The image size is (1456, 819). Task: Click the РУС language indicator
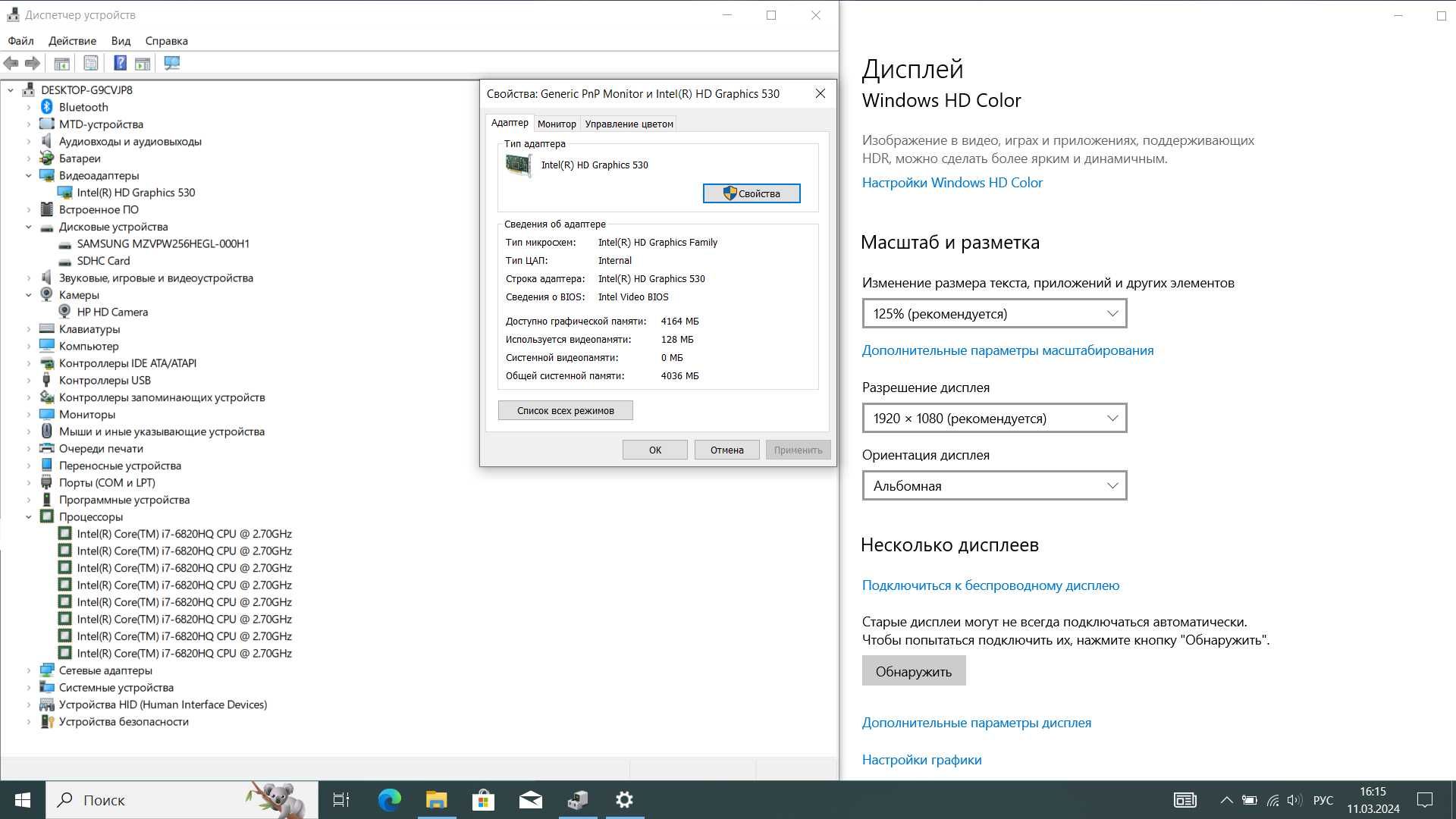[x=1323, y=800]
